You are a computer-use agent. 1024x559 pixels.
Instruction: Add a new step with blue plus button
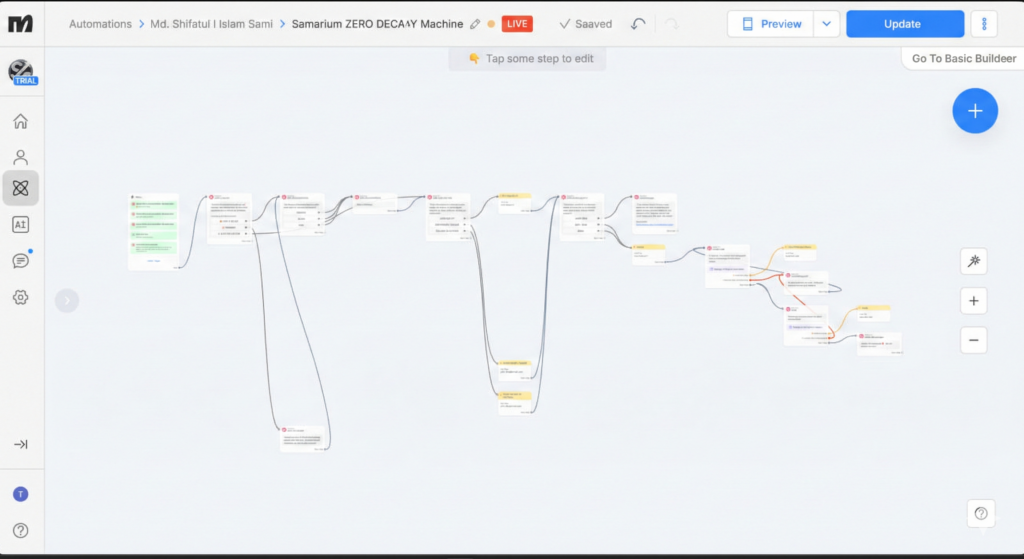975,111
